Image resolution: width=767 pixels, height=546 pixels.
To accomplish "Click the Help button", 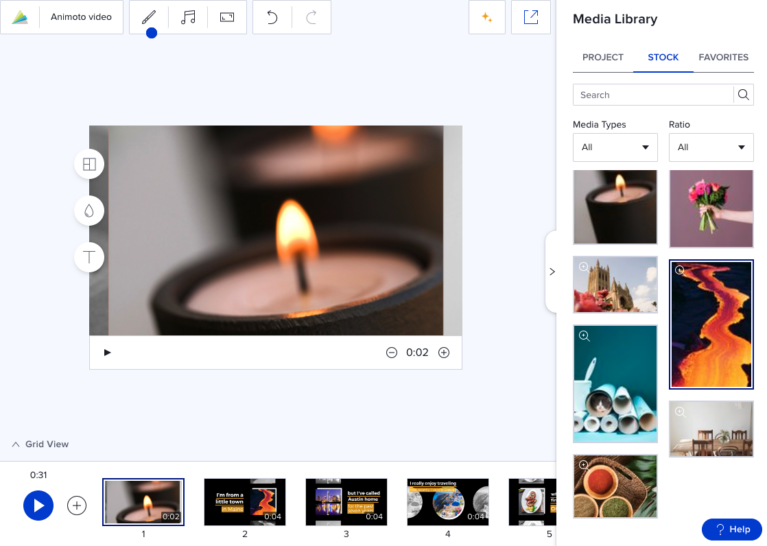I will point(732,529).
